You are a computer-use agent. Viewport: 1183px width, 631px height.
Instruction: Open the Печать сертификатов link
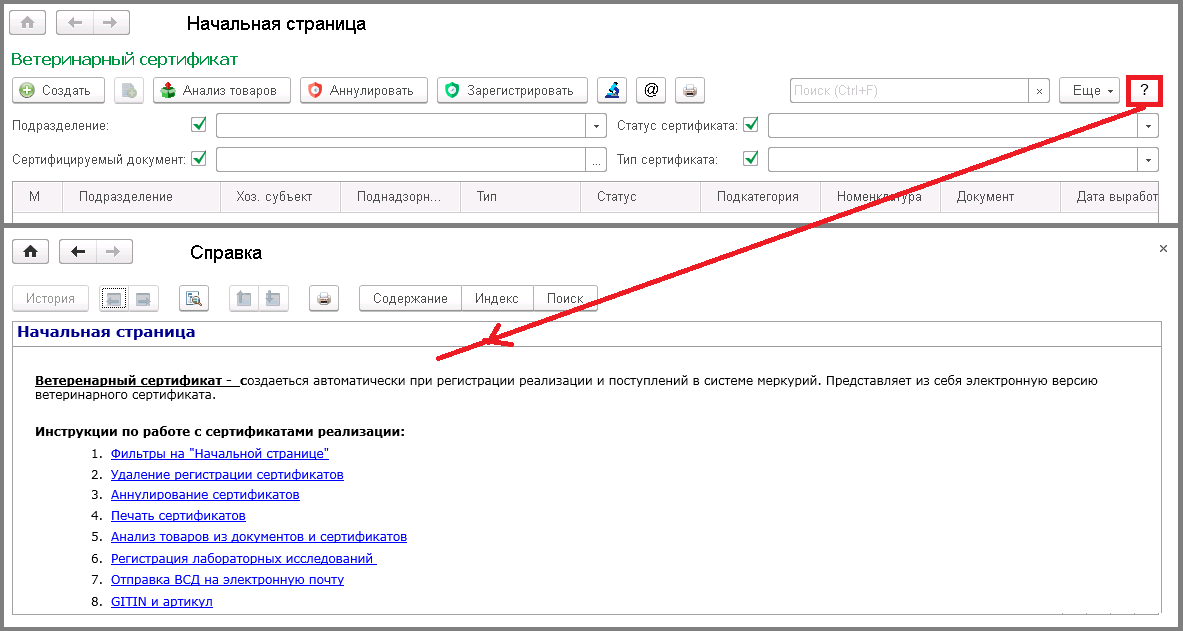pos(178,516)
